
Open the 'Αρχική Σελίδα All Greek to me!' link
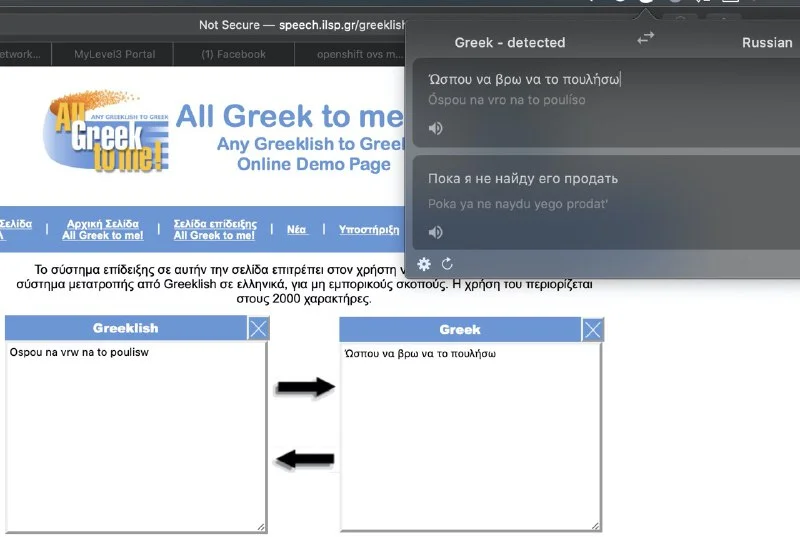tap(103, 229)
